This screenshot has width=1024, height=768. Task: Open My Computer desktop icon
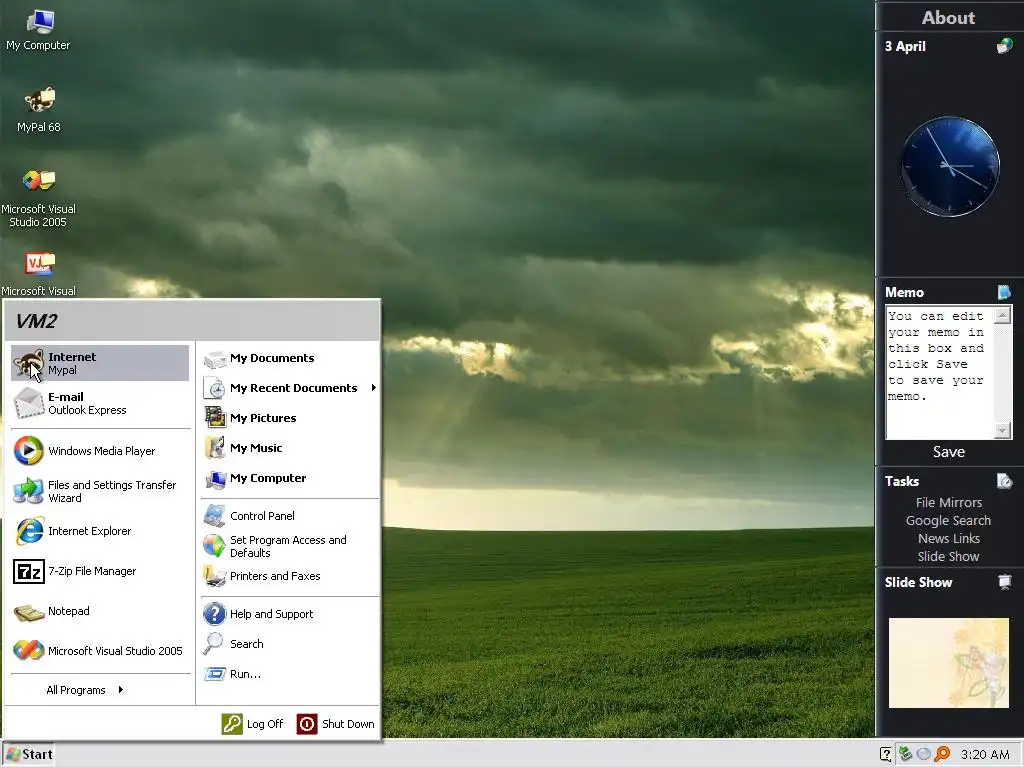click(39, 30)
